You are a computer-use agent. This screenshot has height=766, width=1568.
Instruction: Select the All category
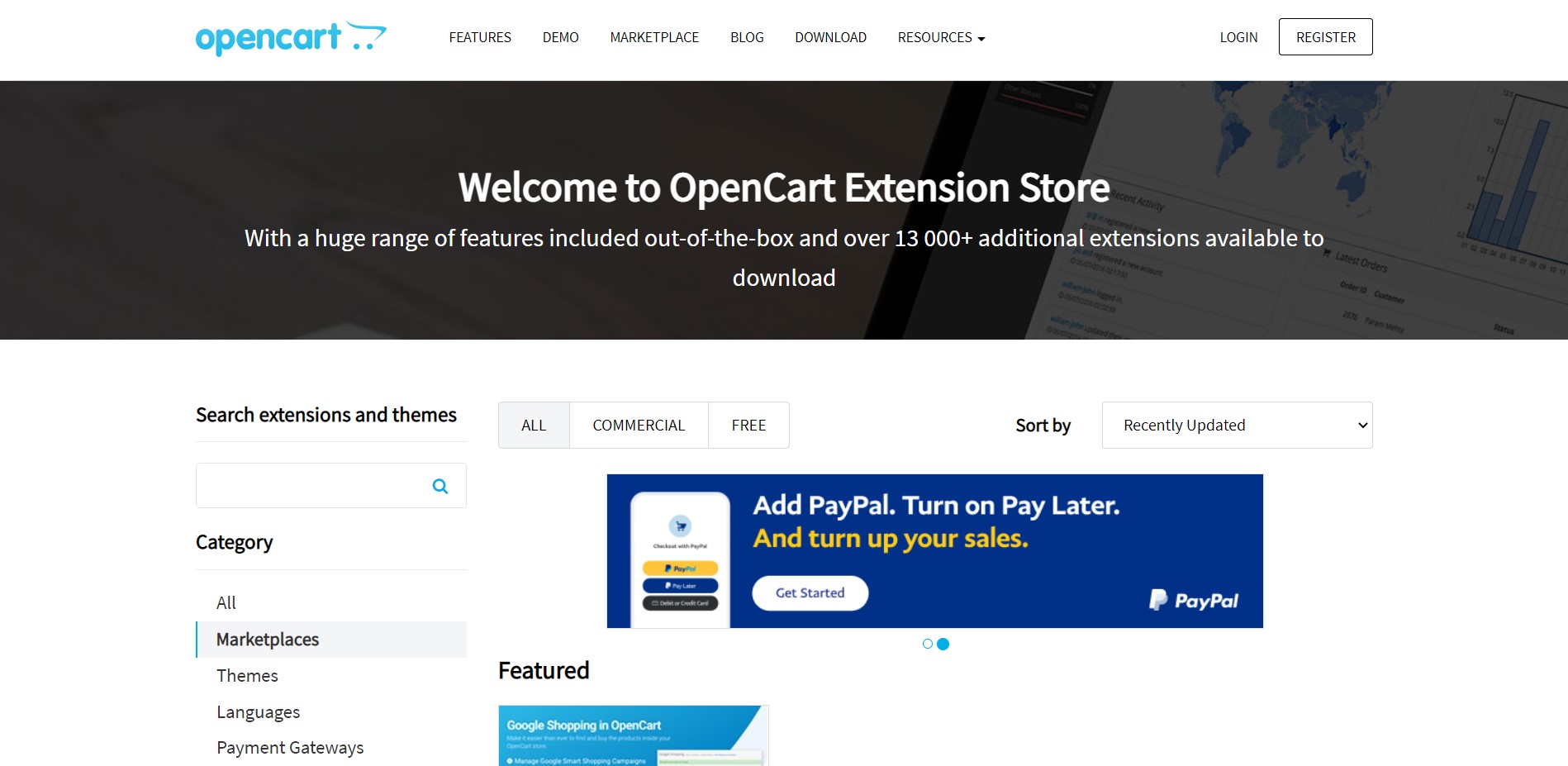[x=226, y=603]
